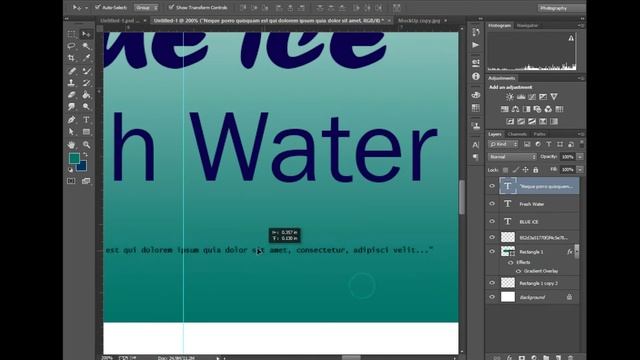Collapse Rectangle 1 effects list arrow
This screenshot has width=640, height=360.
point(577,252)
